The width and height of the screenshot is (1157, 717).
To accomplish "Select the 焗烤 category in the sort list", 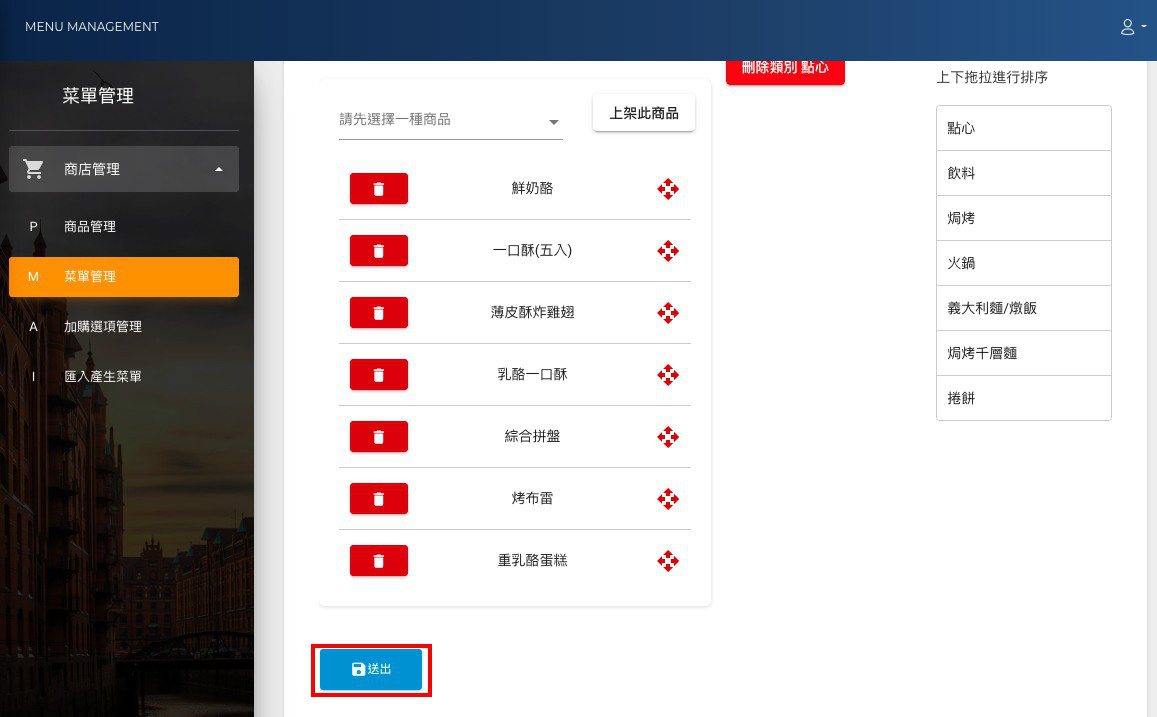I will [1023, 218].
